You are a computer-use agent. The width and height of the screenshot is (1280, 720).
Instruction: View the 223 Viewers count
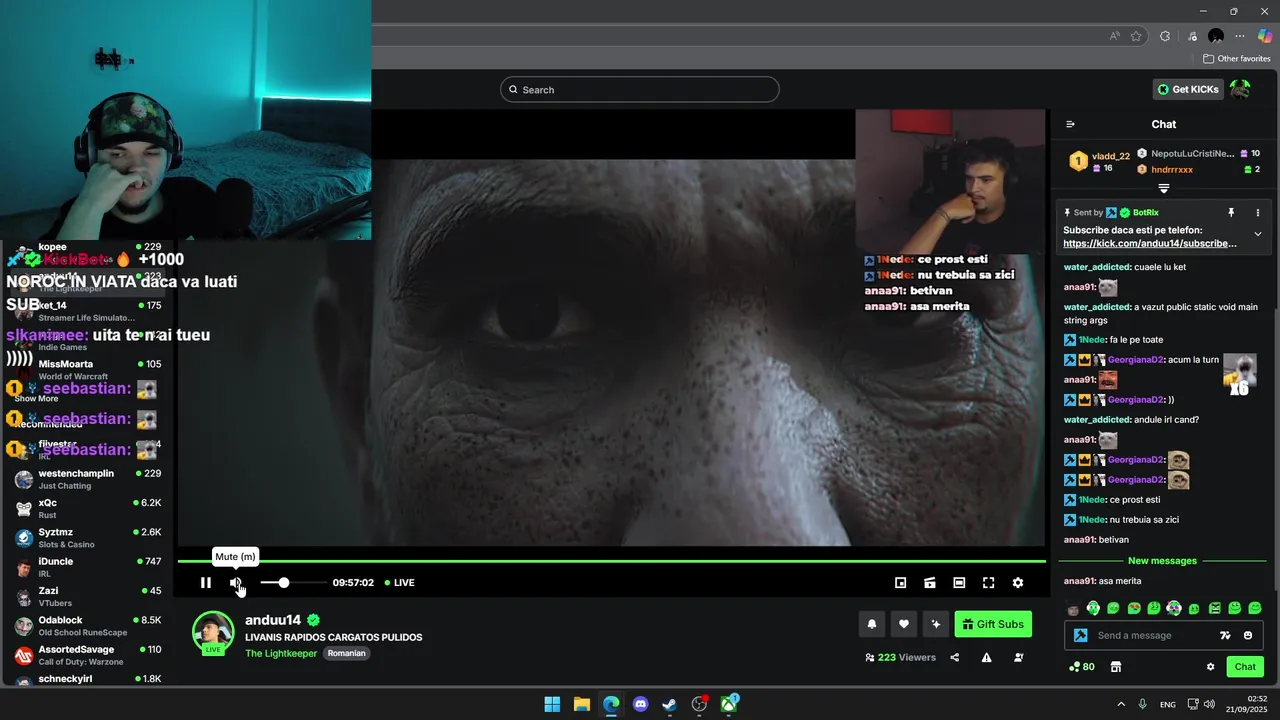[x=901, y=658]
